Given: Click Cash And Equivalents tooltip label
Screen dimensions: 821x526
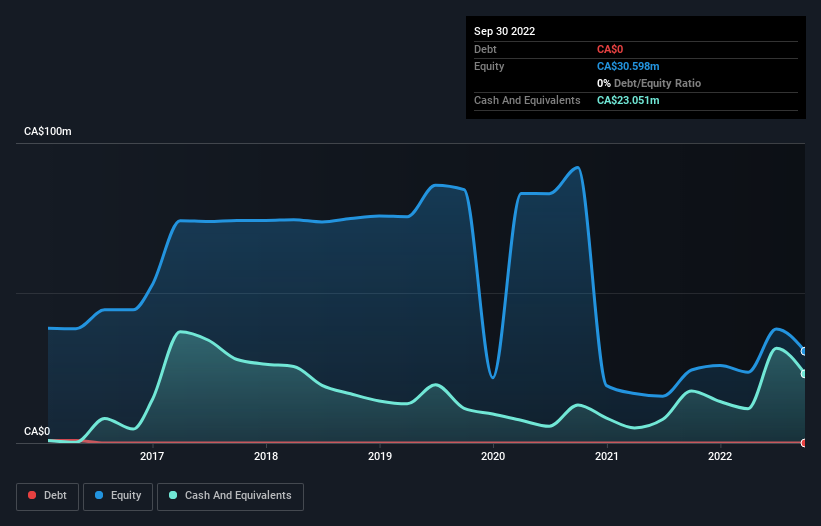Looking at the screenshot, I should pos(527,100).
